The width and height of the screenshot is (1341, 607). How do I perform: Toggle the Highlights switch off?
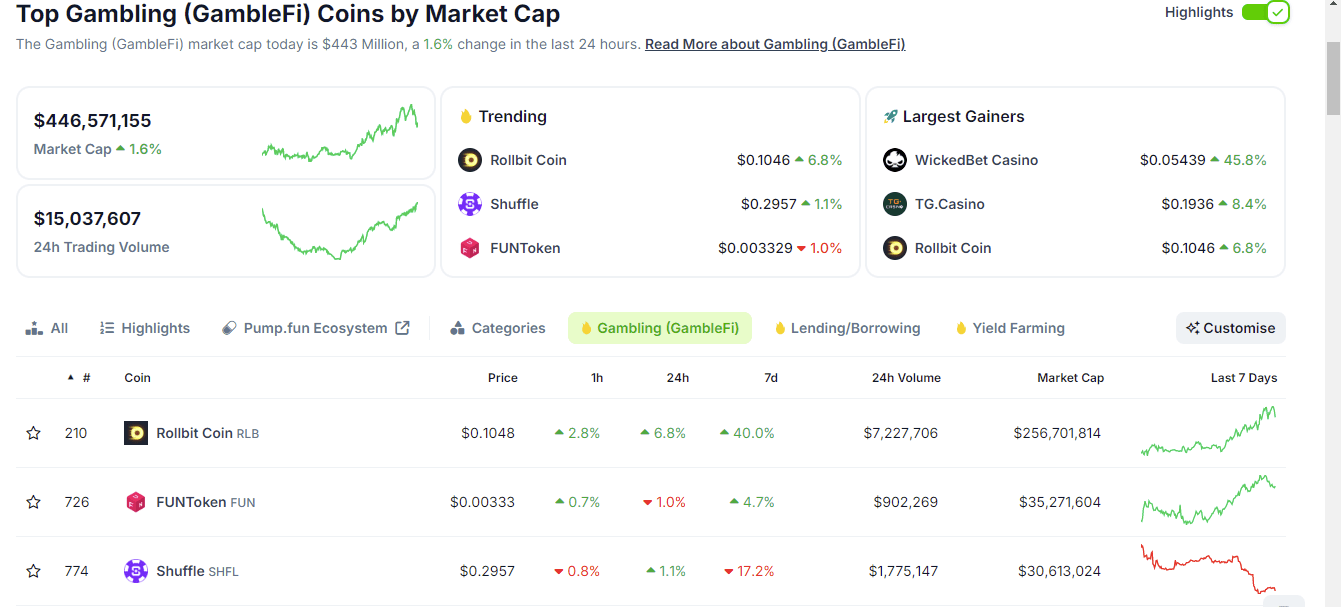[x=1265, y=12]
